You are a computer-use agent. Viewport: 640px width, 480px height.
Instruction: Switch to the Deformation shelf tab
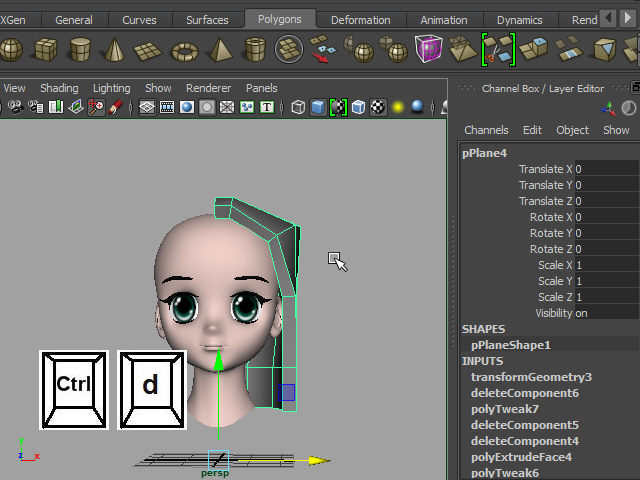tap(361, 20)
